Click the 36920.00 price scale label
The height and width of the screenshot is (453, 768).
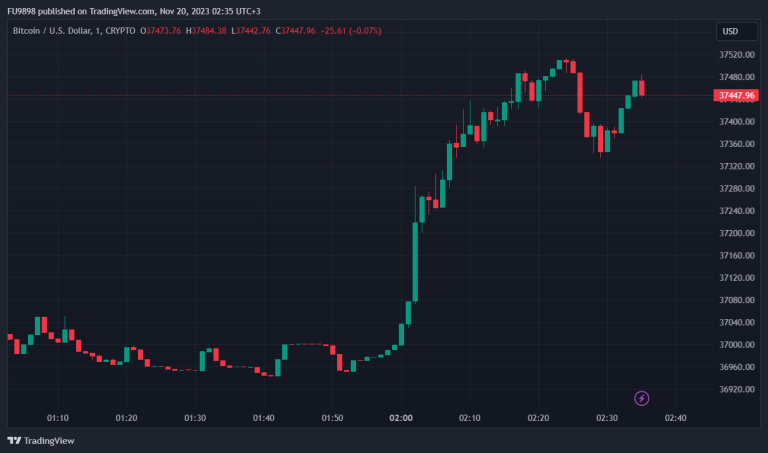[x=735, y=389]
